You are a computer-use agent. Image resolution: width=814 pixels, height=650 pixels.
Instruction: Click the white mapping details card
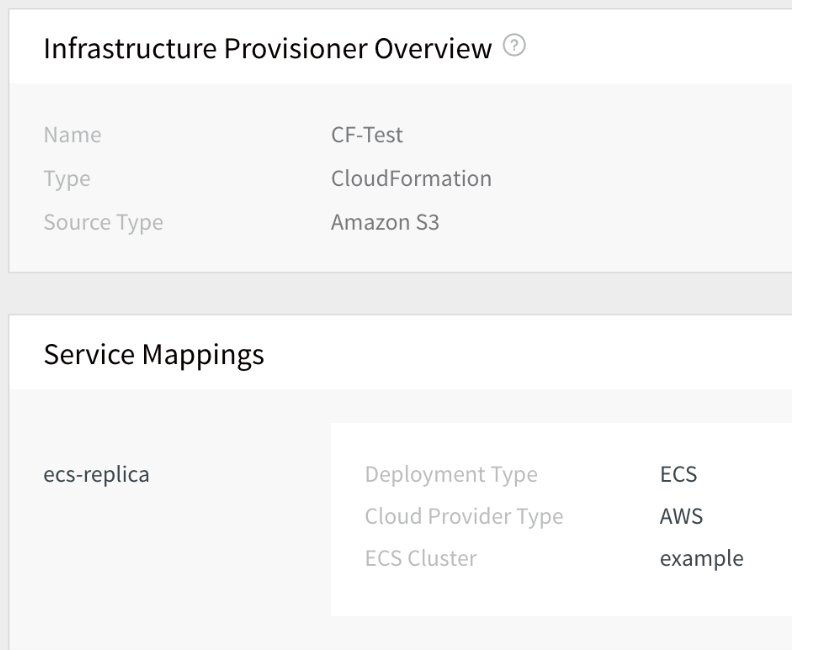point(561,519)
